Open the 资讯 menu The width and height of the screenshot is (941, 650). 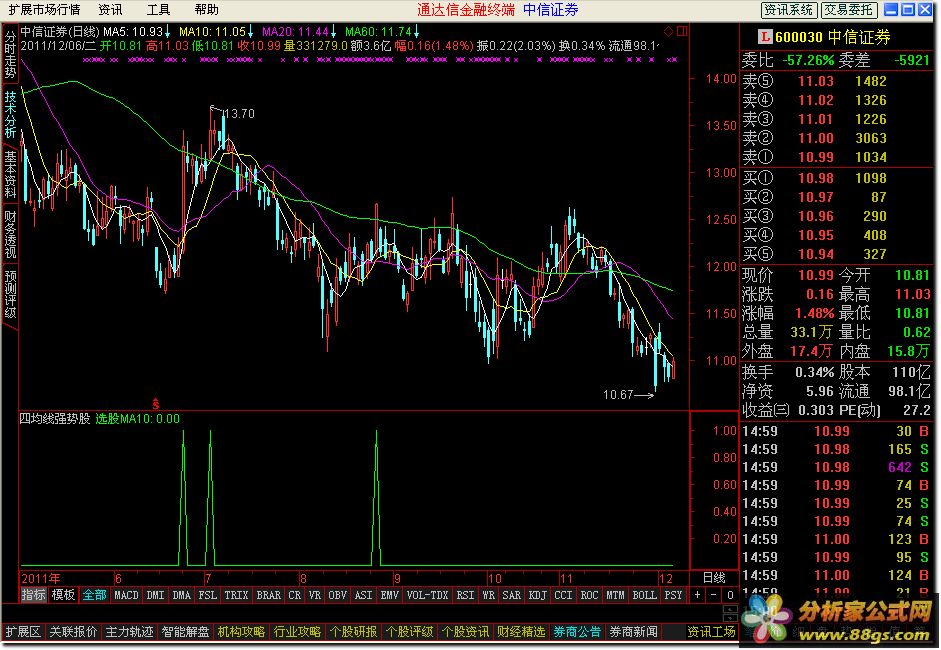[x=110, y=10]
